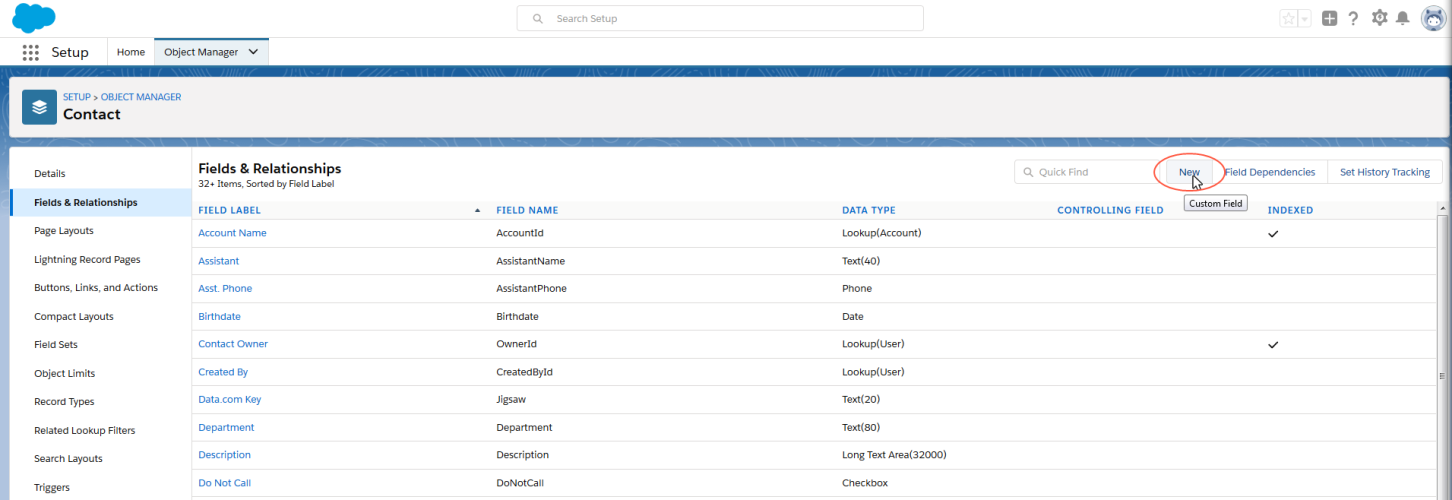Open the help question mark icon

(x=1353, y=18)
